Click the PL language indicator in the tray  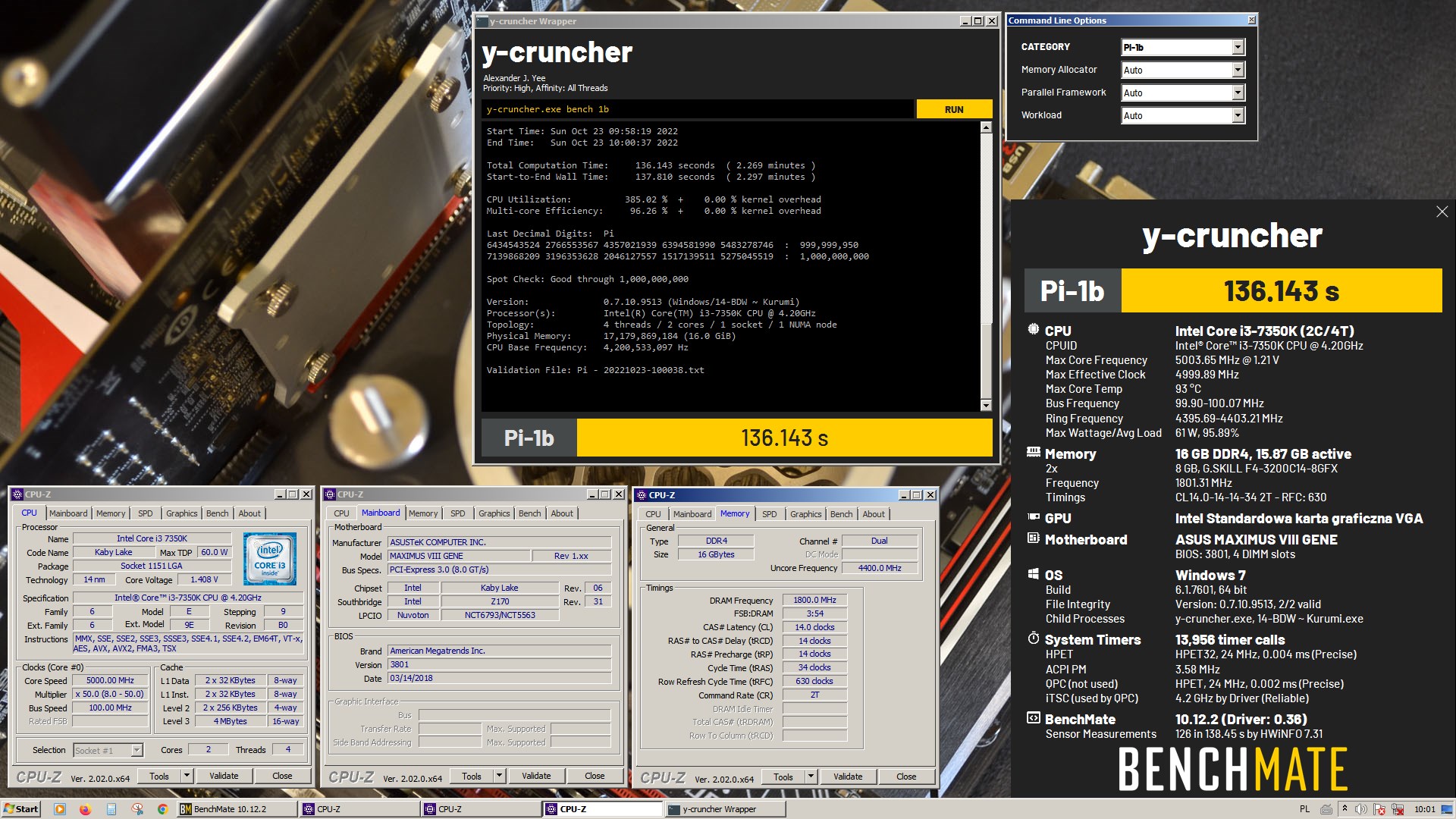(1304, 809)
